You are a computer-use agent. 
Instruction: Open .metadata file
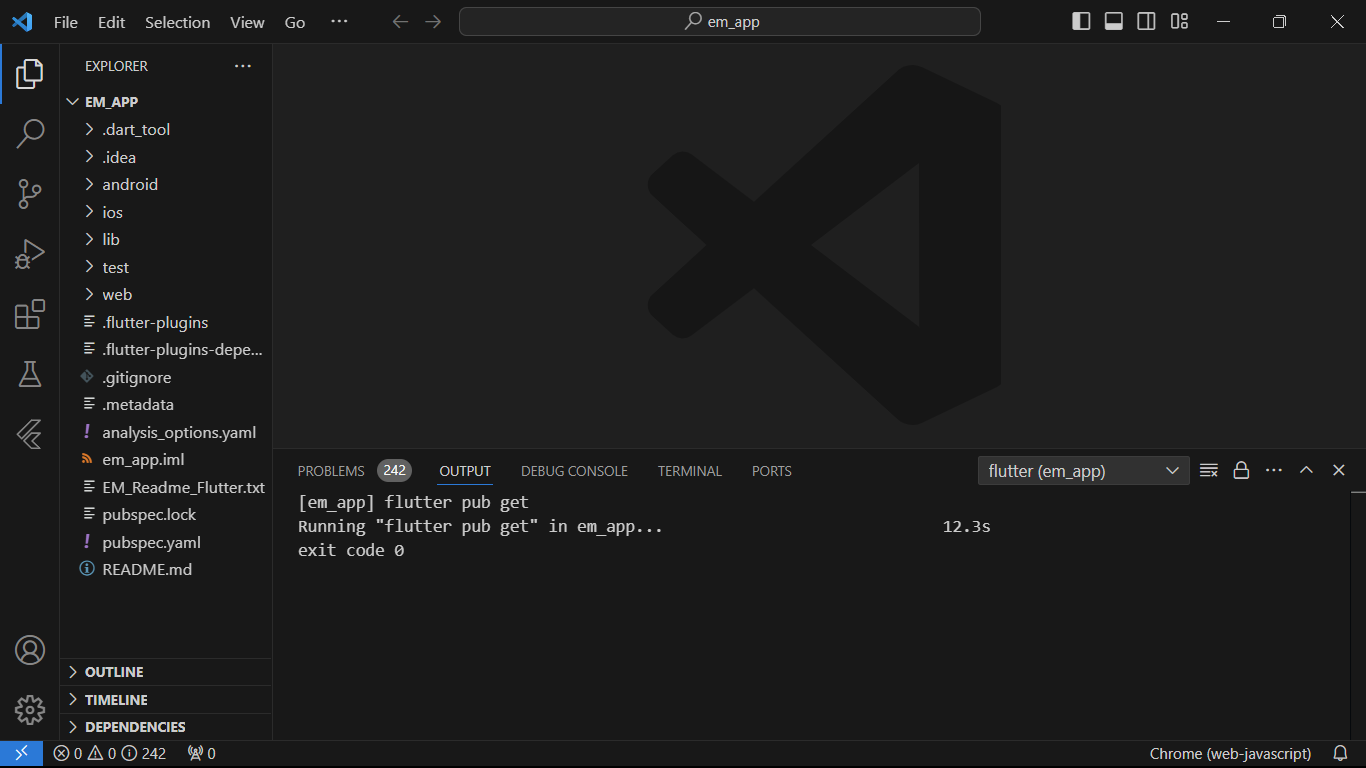(166, 405)
